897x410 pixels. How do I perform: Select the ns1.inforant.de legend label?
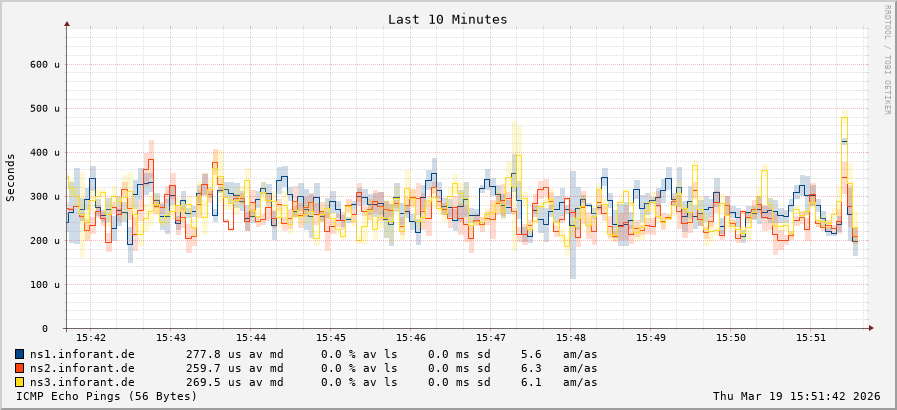click(82, 354)
